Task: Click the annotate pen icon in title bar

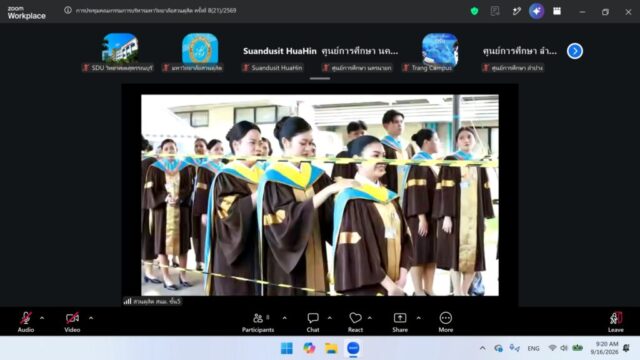Action: 516,11
